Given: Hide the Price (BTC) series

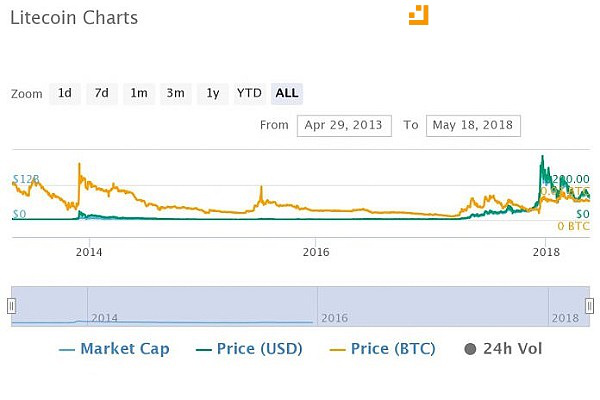Looking at the screenshot, I should point(385,349).
